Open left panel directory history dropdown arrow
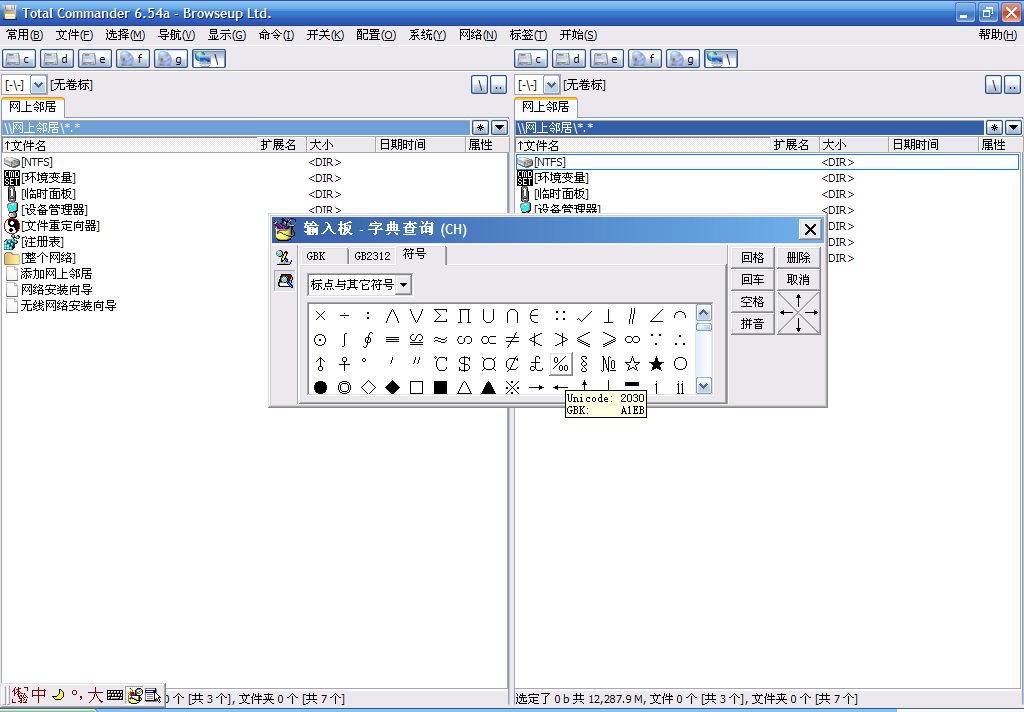 [499, 127]
